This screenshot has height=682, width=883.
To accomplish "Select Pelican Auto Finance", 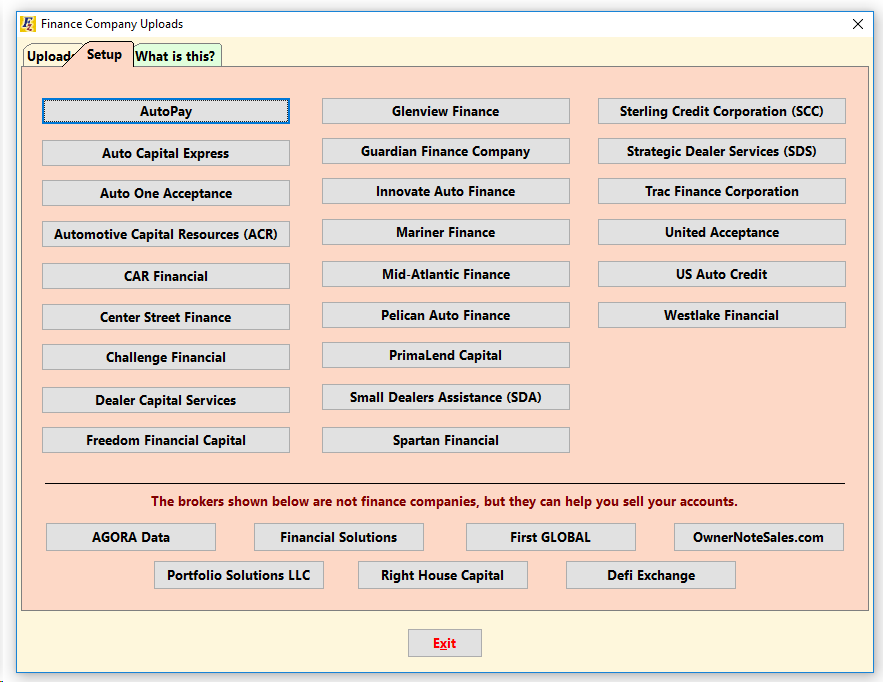I will (446, 315).
